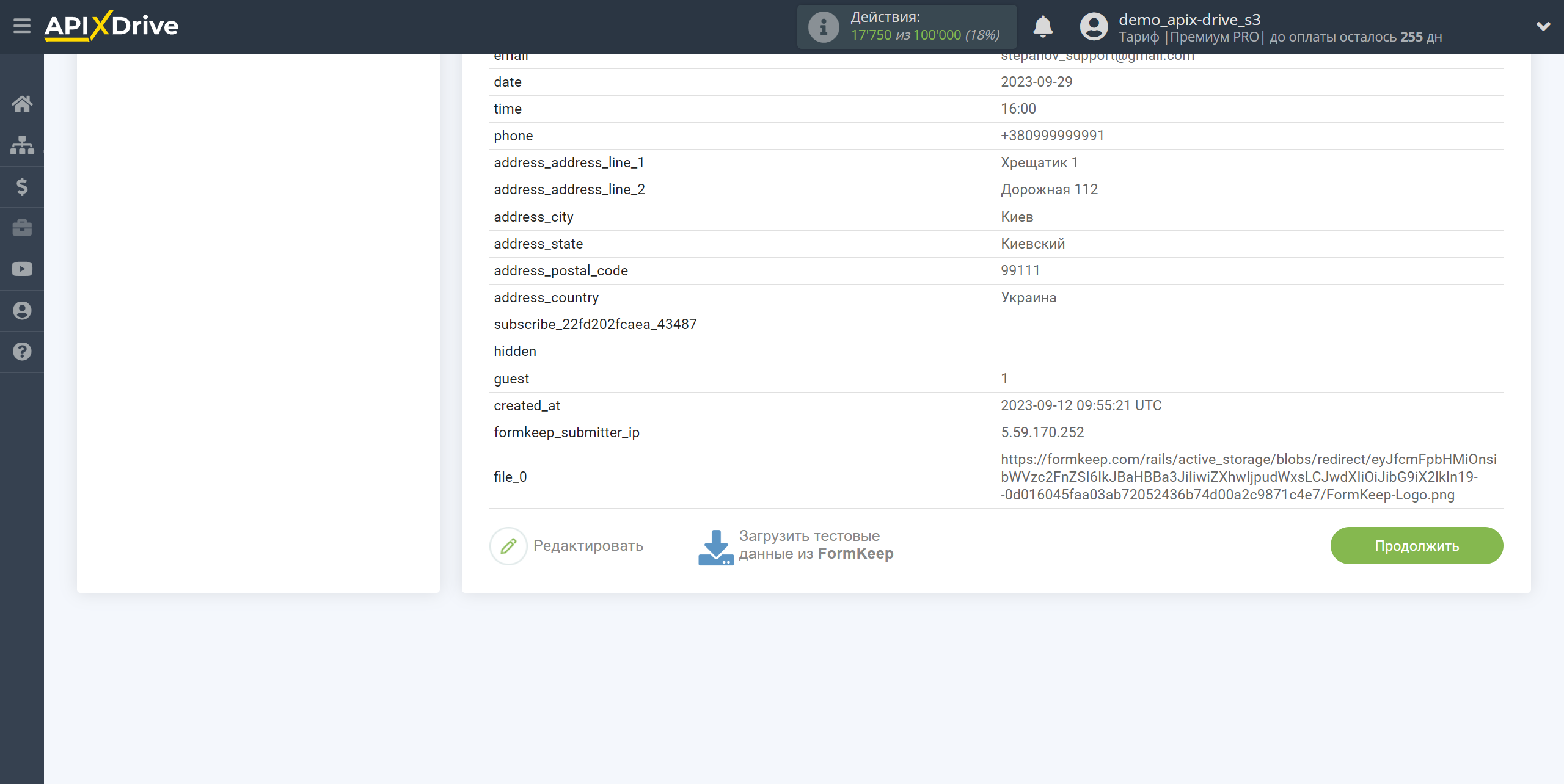Open help question mark icon
Viewport: 1564px width, 784px height.
[22, 352]
